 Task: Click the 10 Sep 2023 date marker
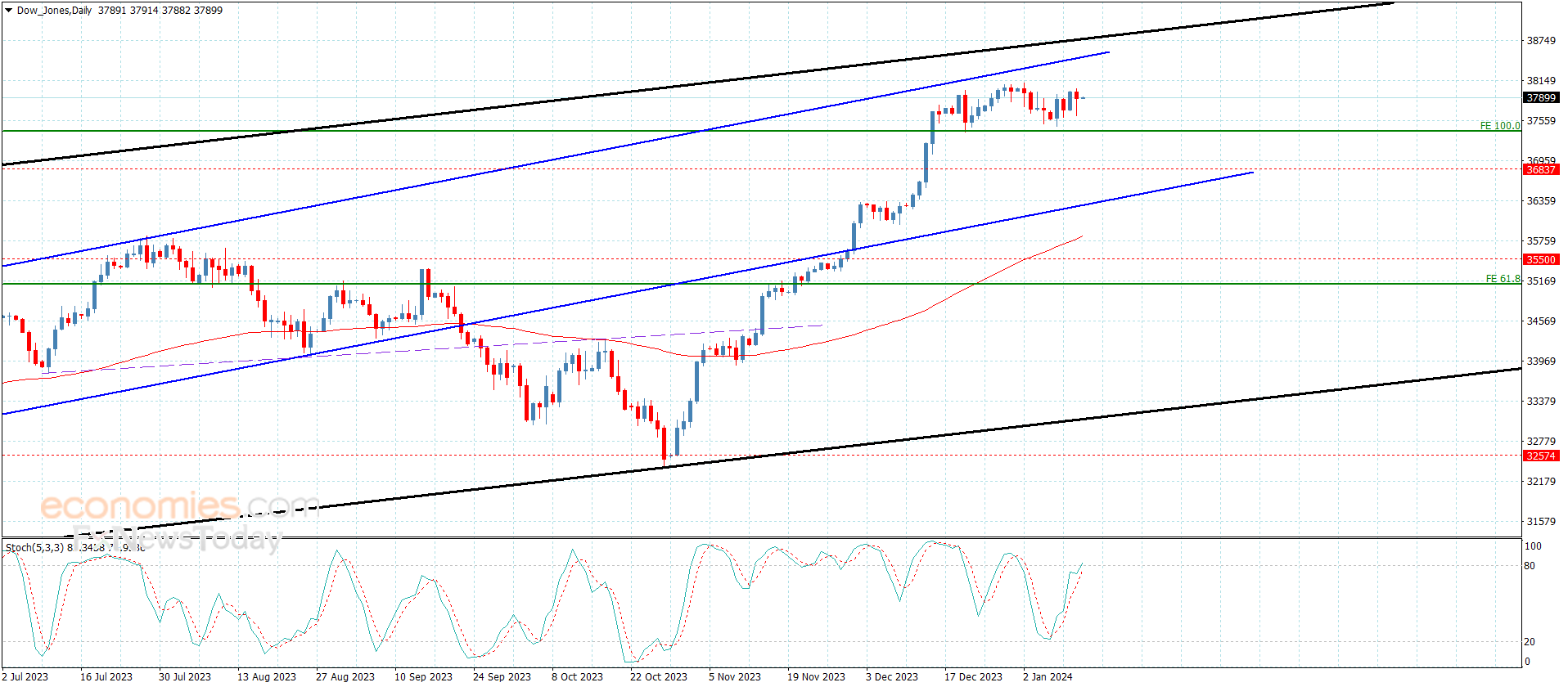(423, 676)
